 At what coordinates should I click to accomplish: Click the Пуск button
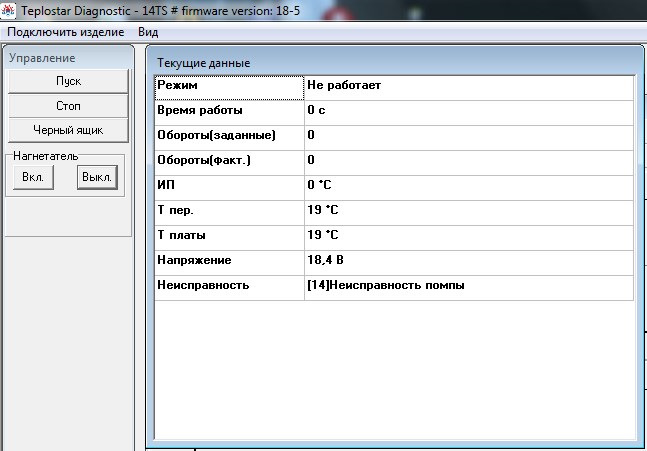pyautogui.click(x=68, y=81)
